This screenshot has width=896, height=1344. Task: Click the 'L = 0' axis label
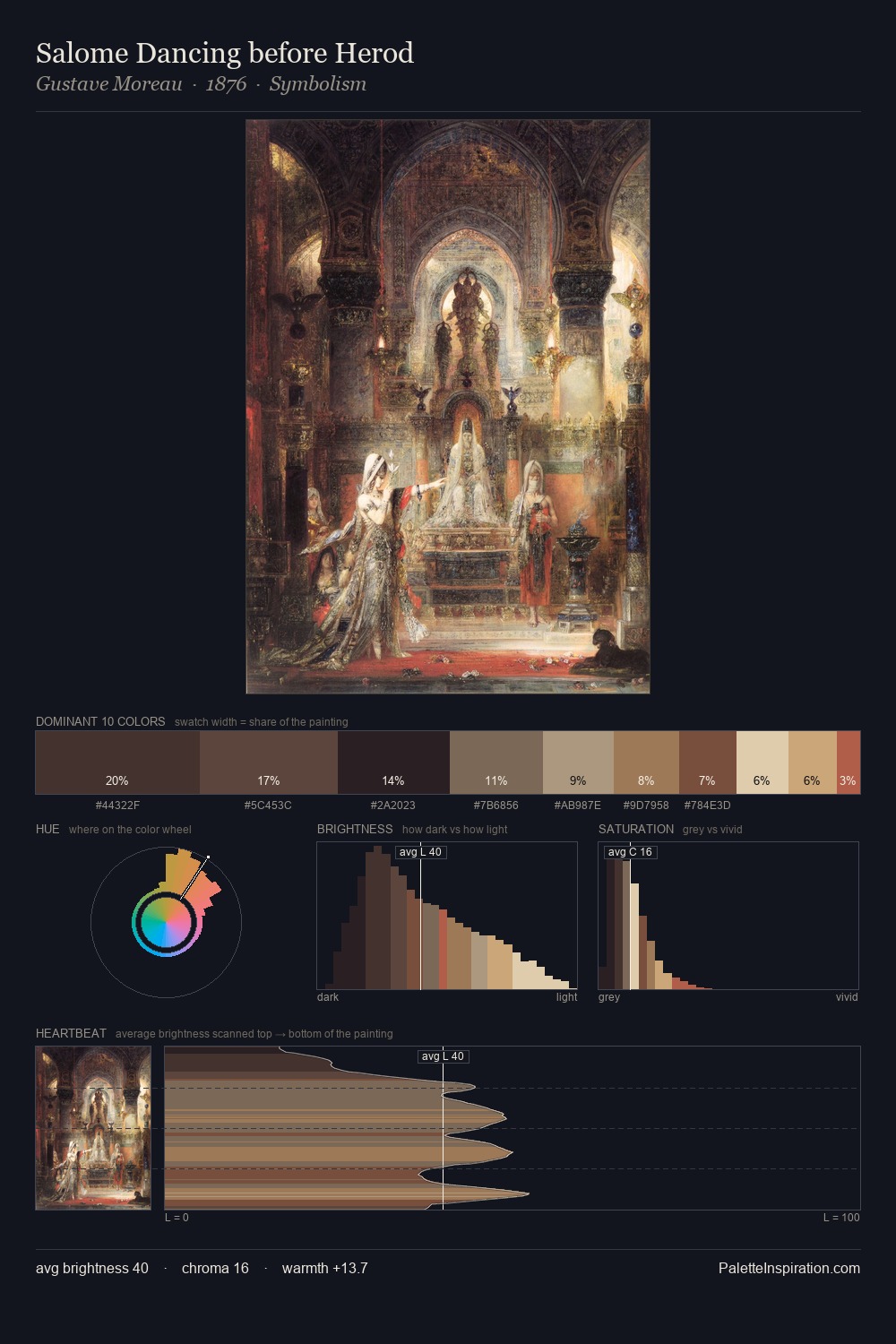177,1218
